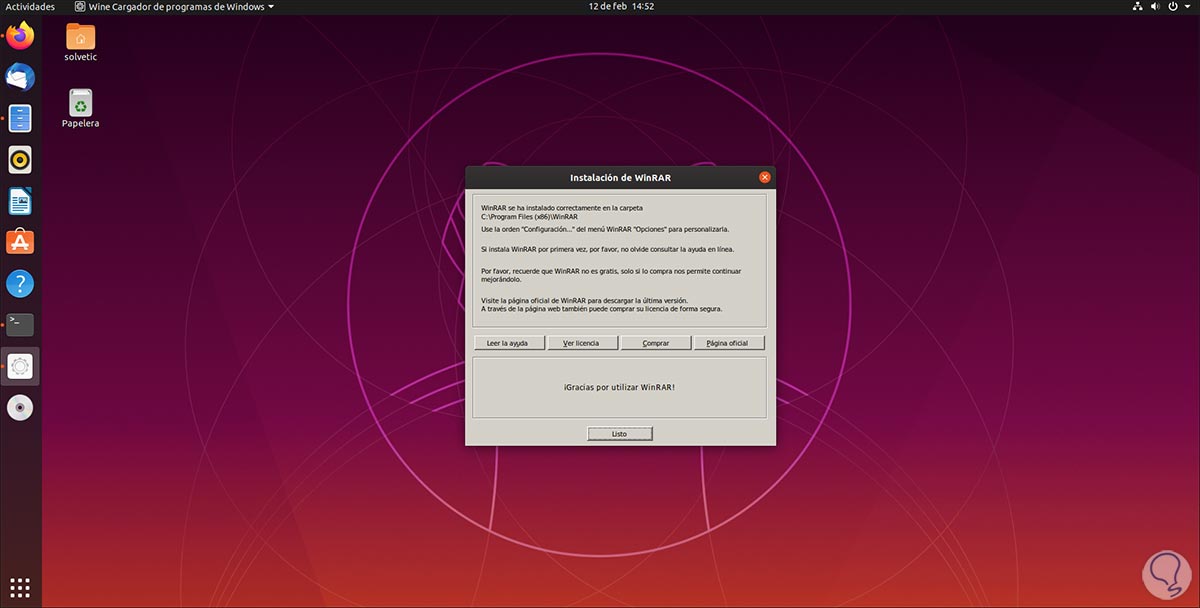The image size is (1200, 608).
Task: Open the Wine Cargador de programas app menu
Action: [174, 7]
